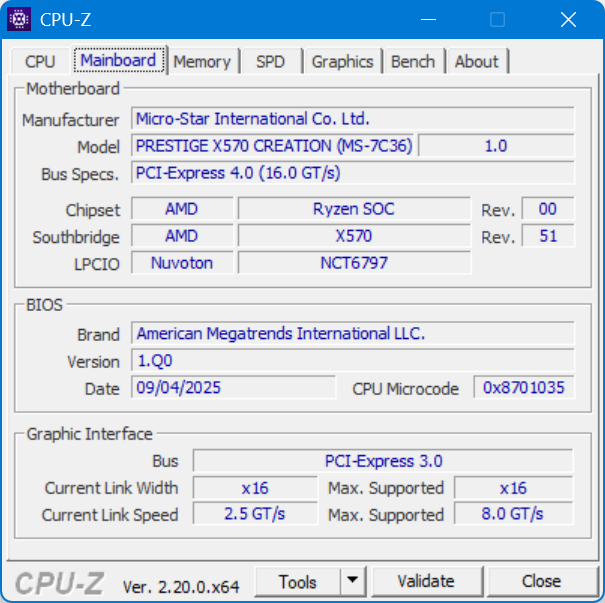Click the Chipset Rev. value 00

point(548,209)
